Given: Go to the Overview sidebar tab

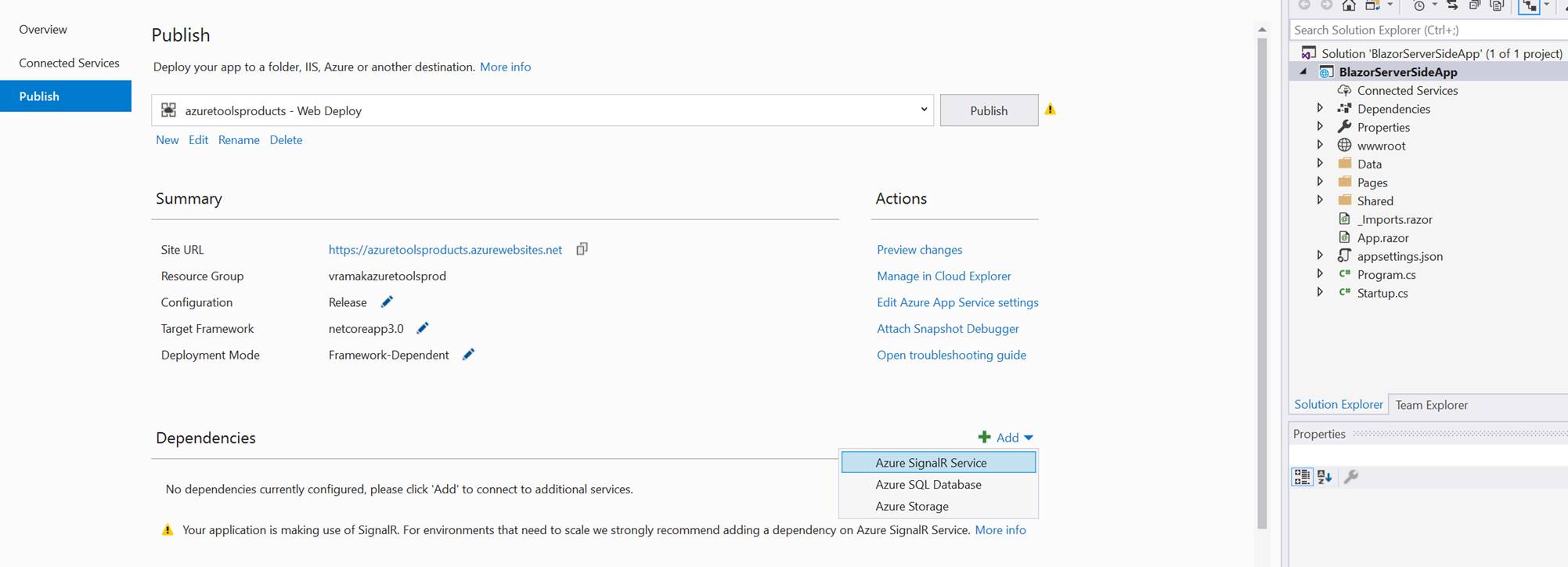Looking at the screenshot, I should pyautogui.click(x=66, y=29).
